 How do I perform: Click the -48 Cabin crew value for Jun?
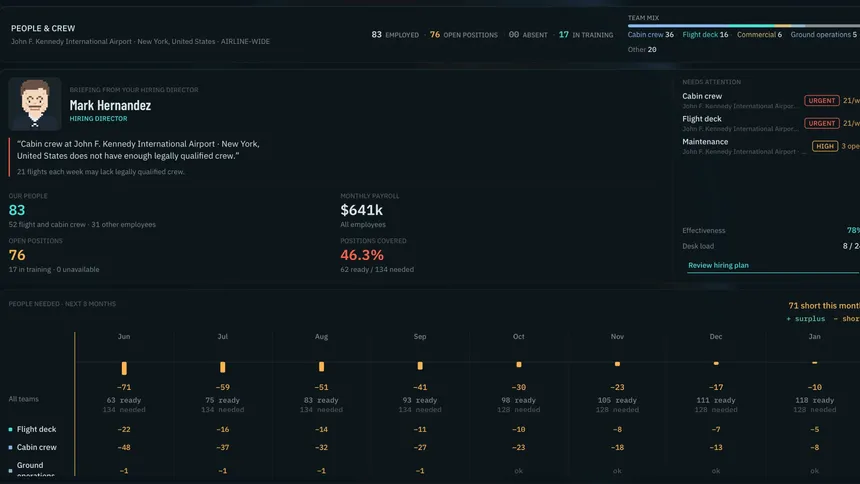[x=124, y=447]
